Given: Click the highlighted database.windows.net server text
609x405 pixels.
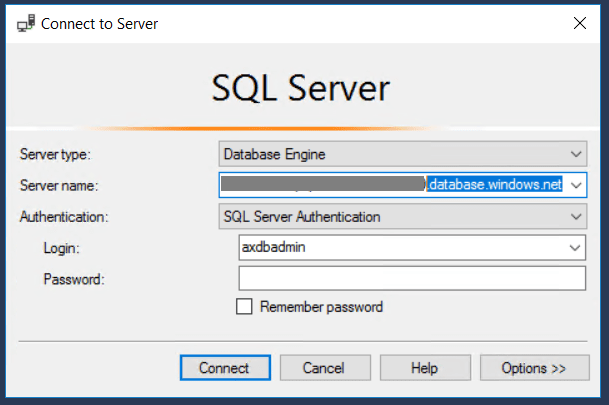Looking at the screenshot, I should pyautogui.click(x=495, y=185).
